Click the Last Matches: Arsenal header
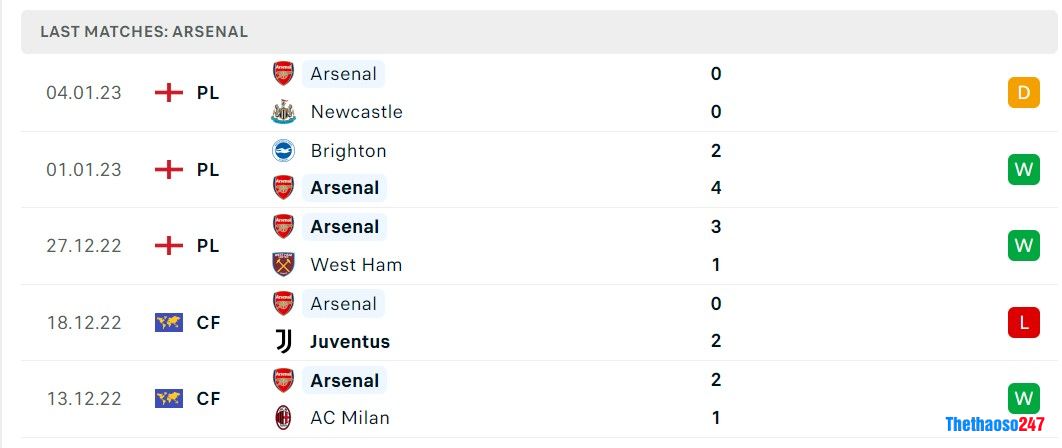The width and height of the screenshot is (1062, 448). [x=144, y=32]
